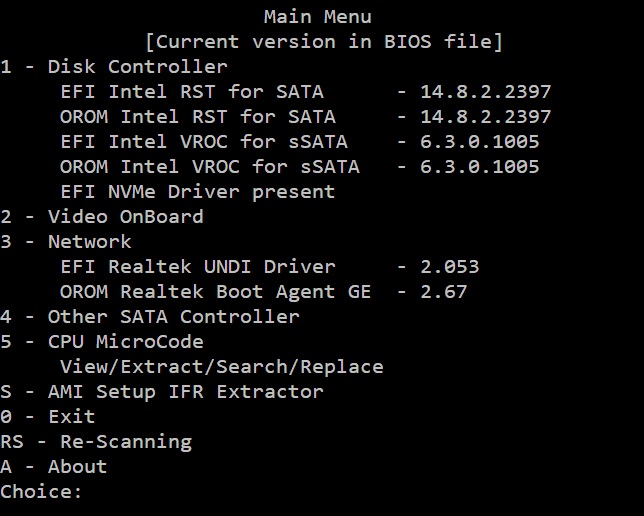Click the View/Extract/Search/Replace text
The image size is (644, 516).
pos(221,366)
